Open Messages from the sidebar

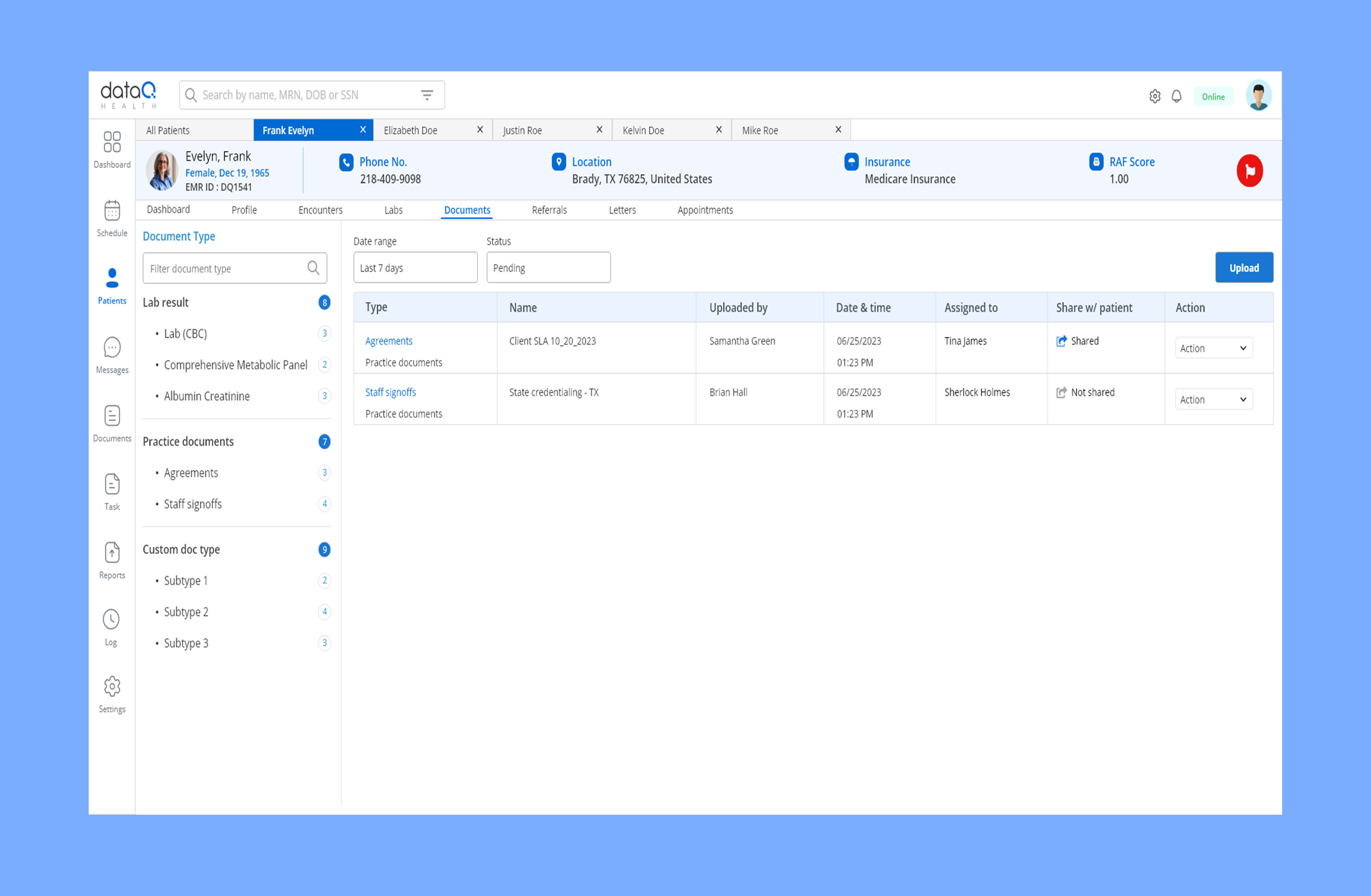(x=112, y=348)
